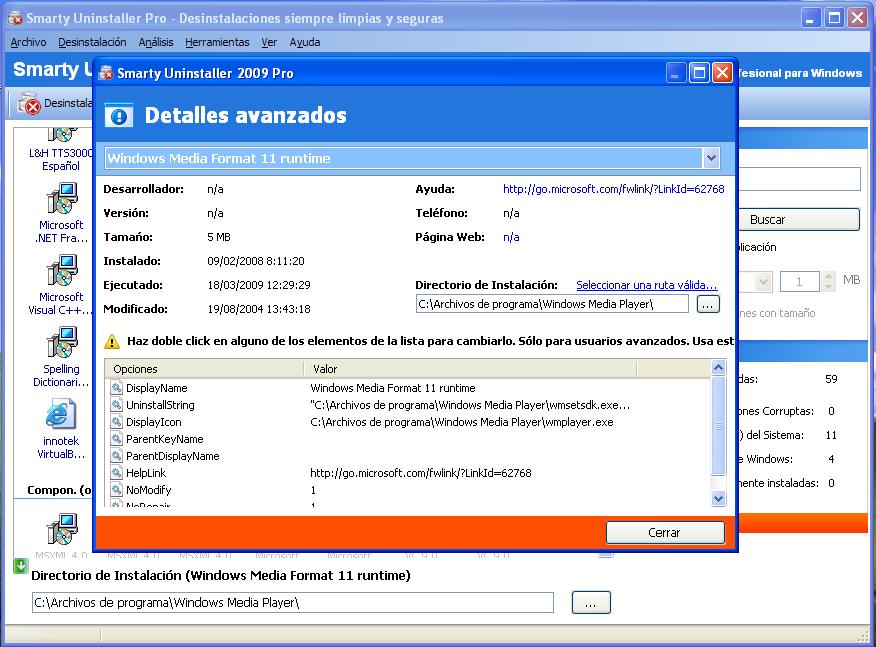Select the Spelling Dictionaries program icon
Screen dimensions: 876x647
pyautogui.click(x=61, y=342)
